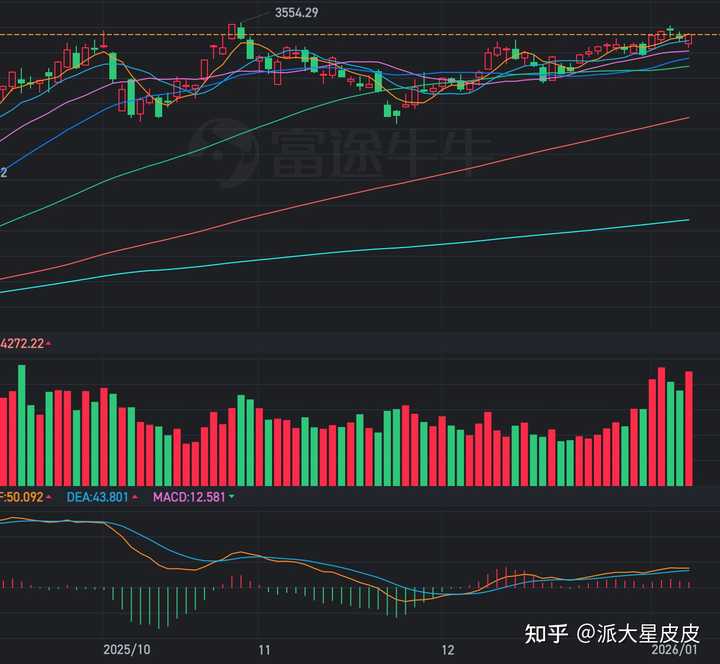This screenshot has height=664, width=720.
Task: Click the 2025/10 date axis label
Action: (126, 649)
